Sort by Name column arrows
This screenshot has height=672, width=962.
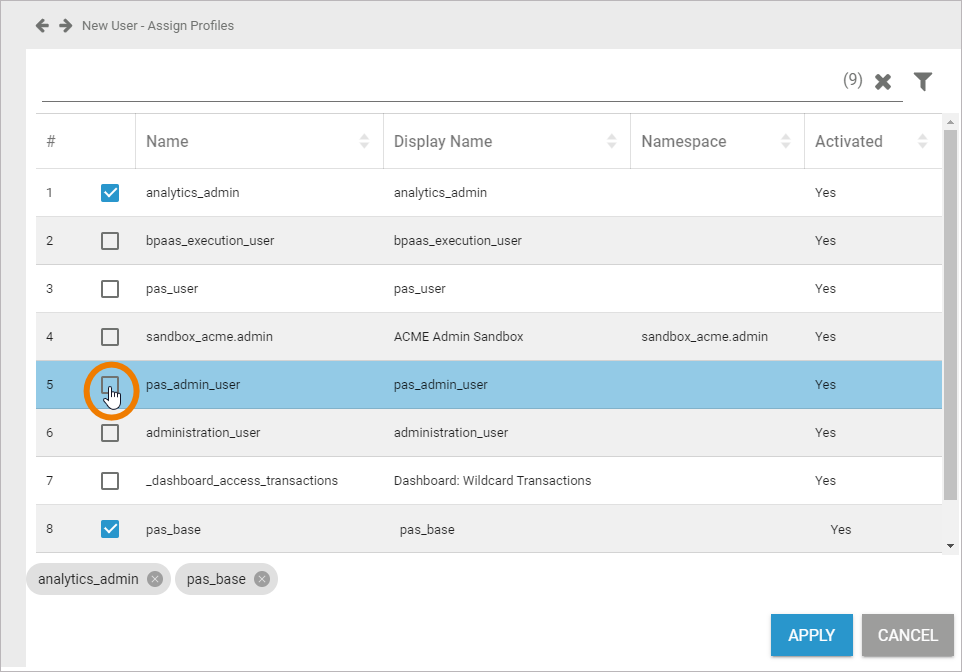click(364, 142)
